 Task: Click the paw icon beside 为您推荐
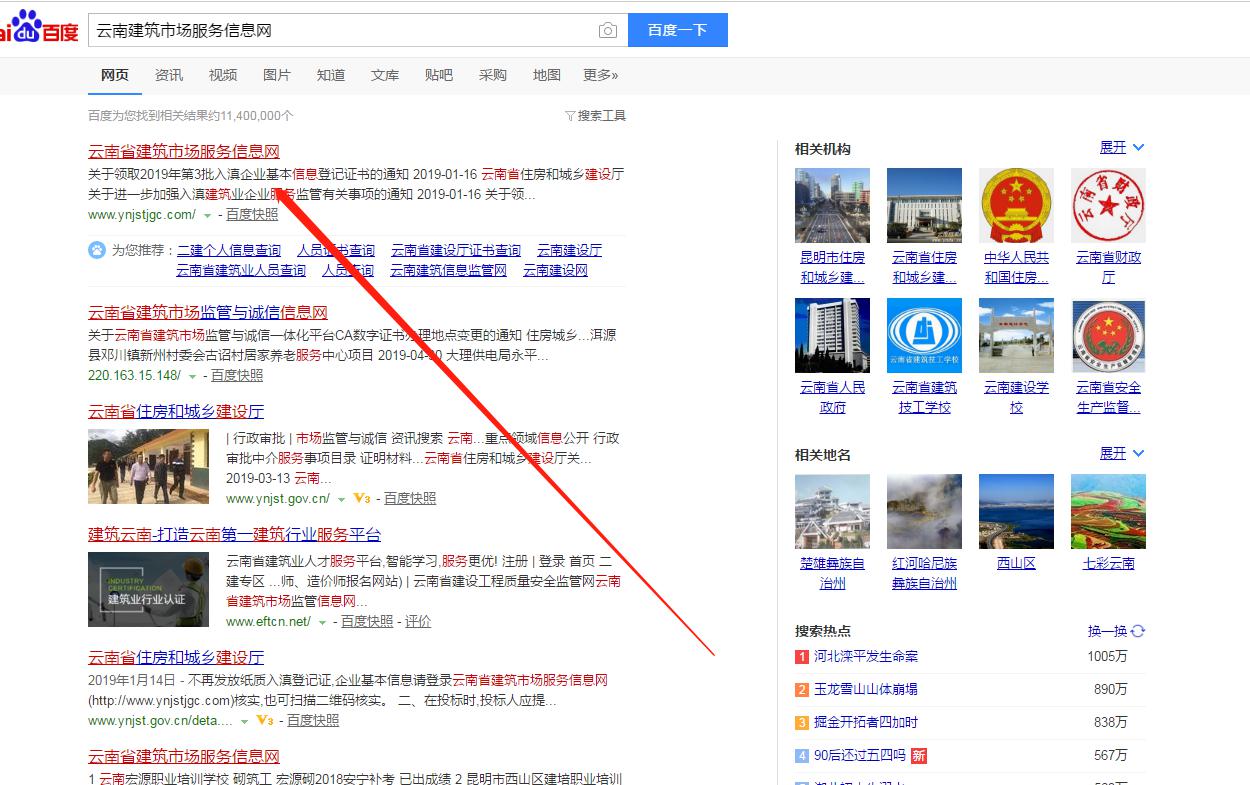(x=97, y=250)
